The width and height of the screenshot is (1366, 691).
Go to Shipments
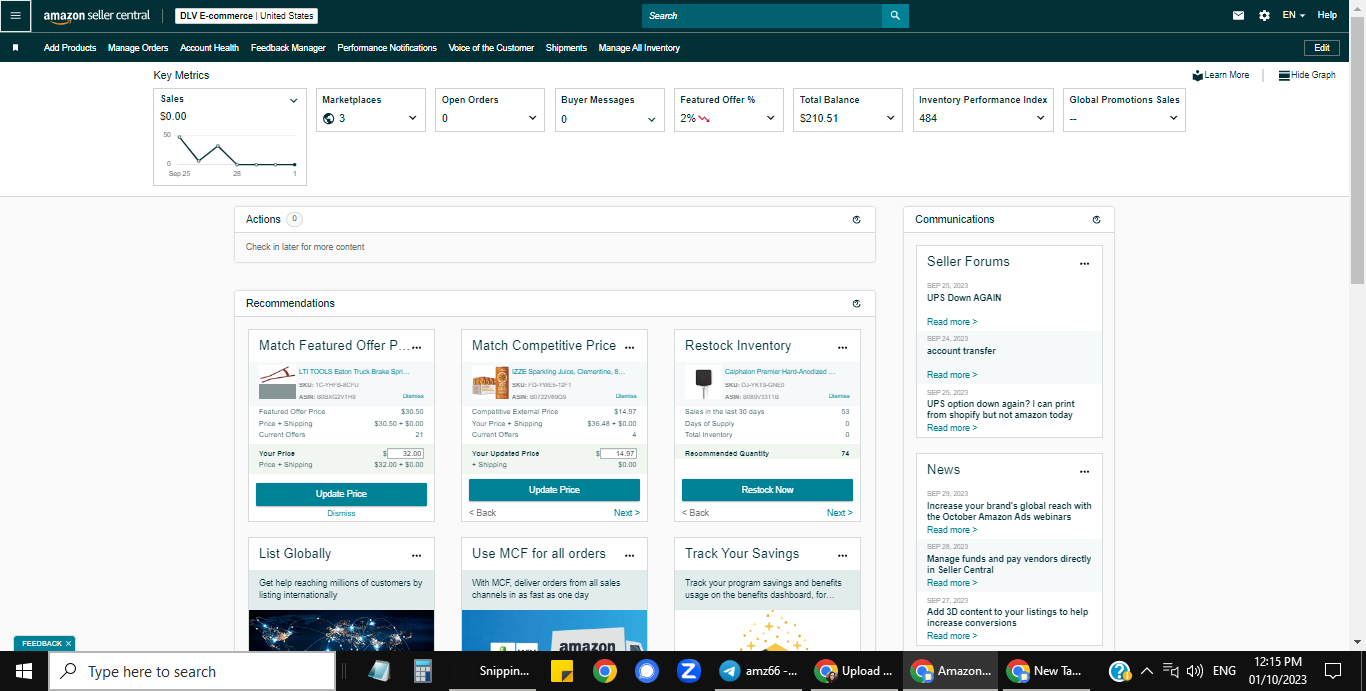[x=566, y=48]
